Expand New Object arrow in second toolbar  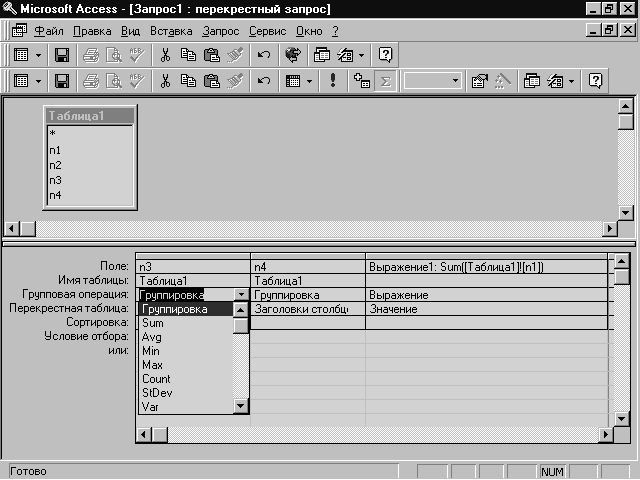click(571, 81)
